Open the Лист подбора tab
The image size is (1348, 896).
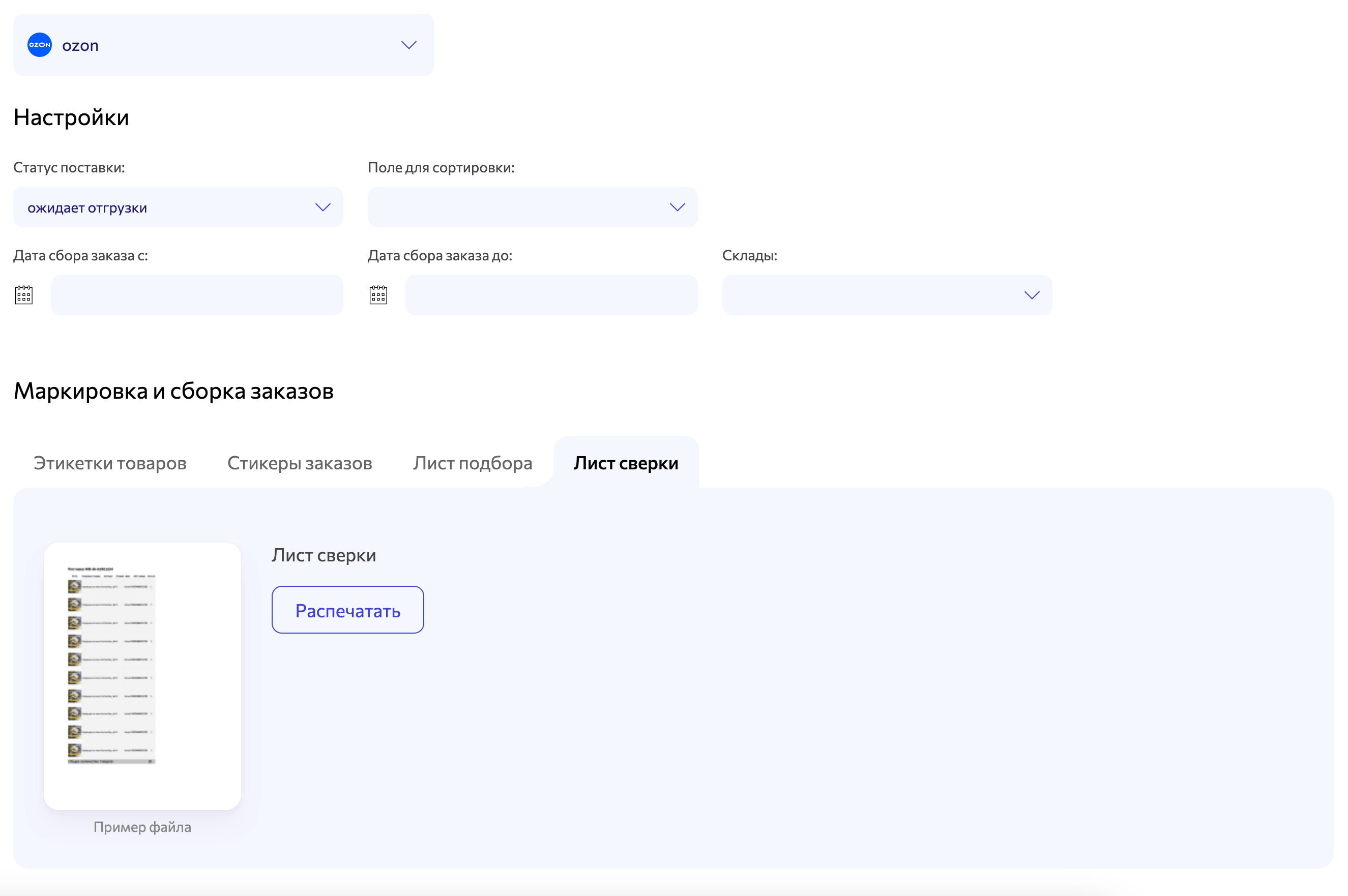pos(472,462)
